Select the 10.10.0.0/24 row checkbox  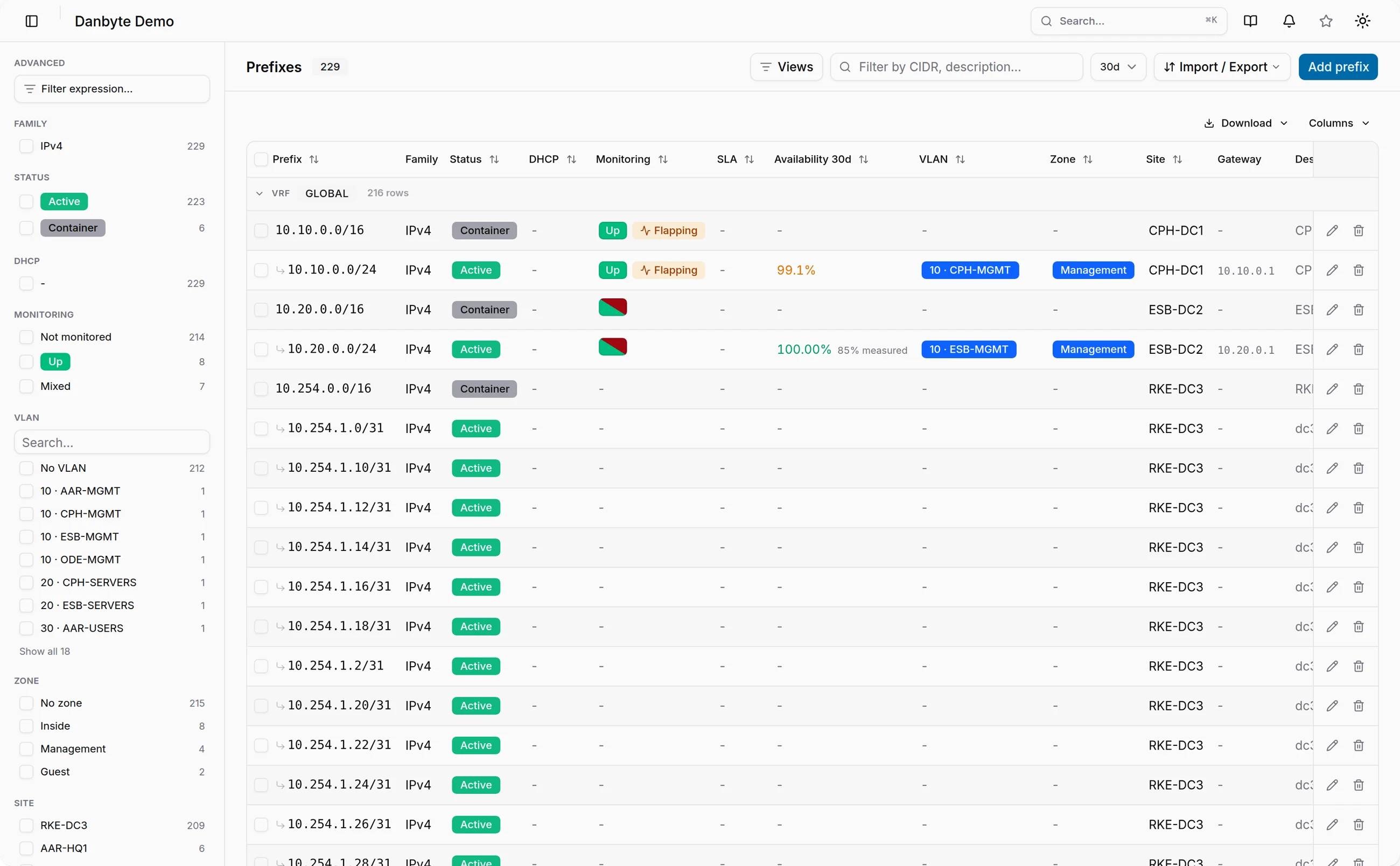pos(261,270)
